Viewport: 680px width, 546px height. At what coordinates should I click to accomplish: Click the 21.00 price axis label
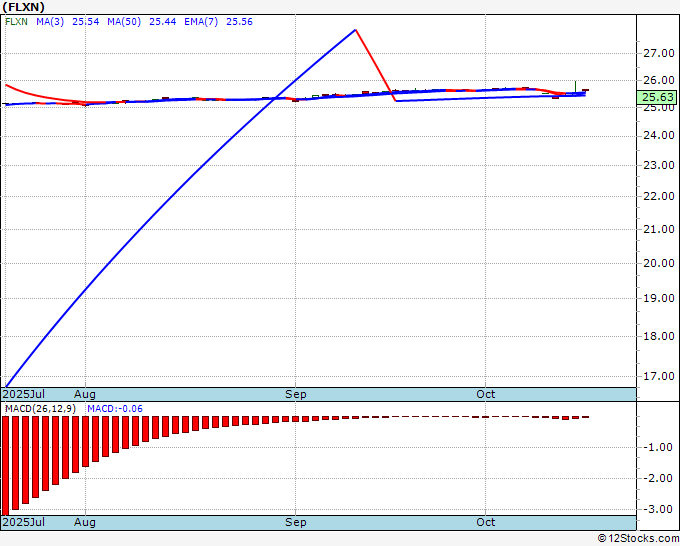[x=658, y=229]
